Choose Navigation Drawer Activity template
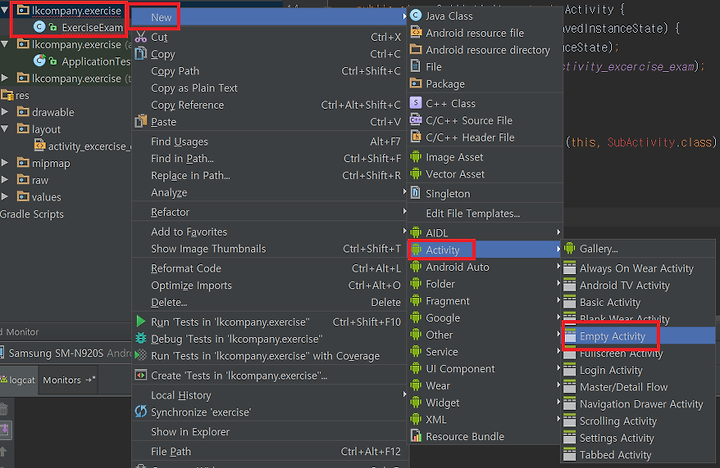 [x=638, y=404]
